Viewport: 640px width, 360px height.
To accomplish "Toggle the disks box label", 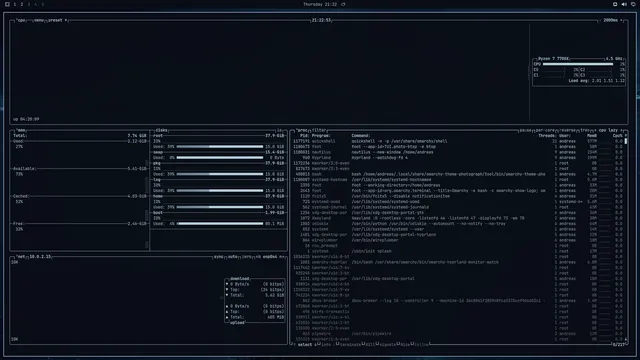I will click(161, 130).
